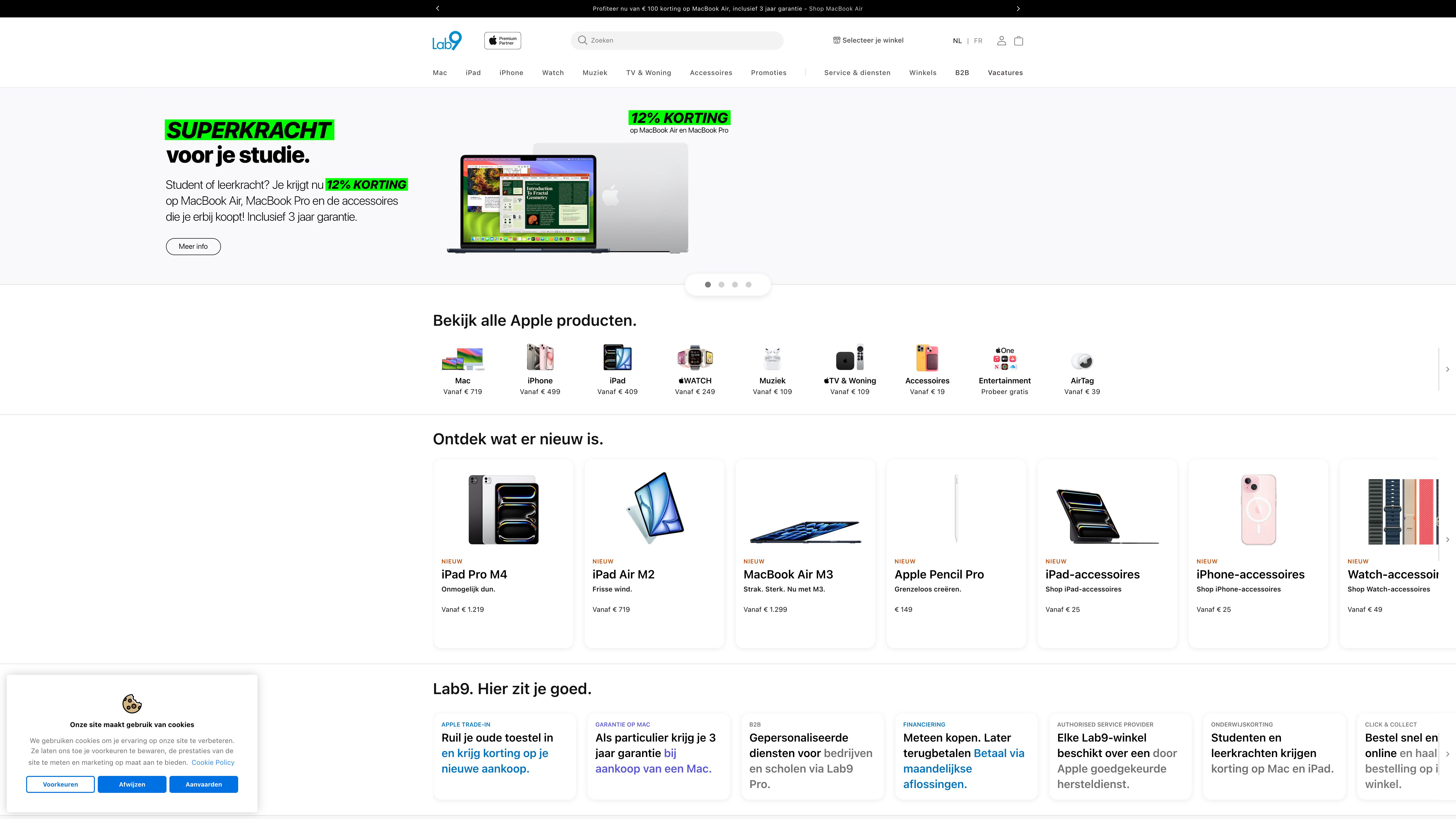This screenshot has width=1456, height=819.
Task: Choose the Entertainment Apple One icon
Action: tap(1004, 358)
